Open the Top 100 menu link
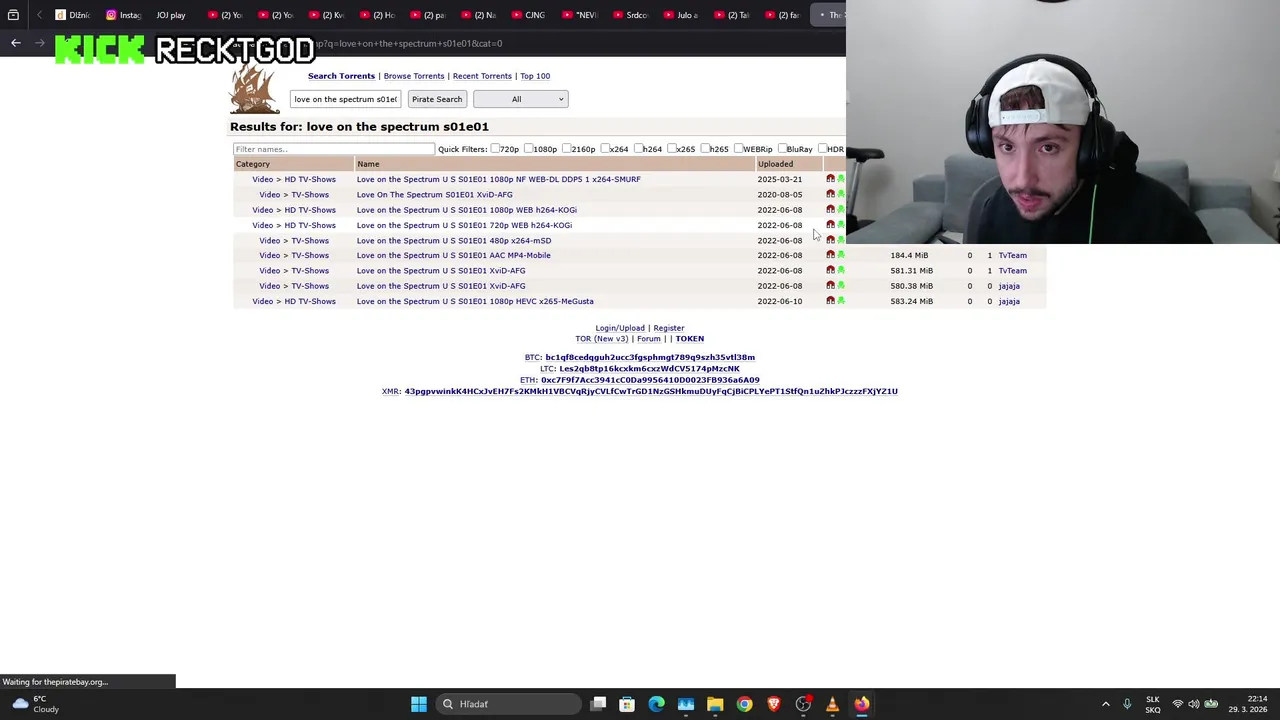This screenshot has width=1280, height=720. (x=535, y=76)
